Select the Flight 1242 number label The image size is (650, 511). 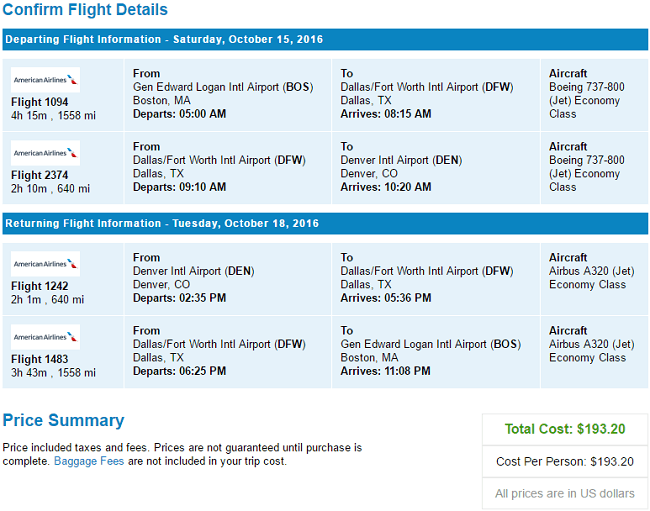coord(39,286)
